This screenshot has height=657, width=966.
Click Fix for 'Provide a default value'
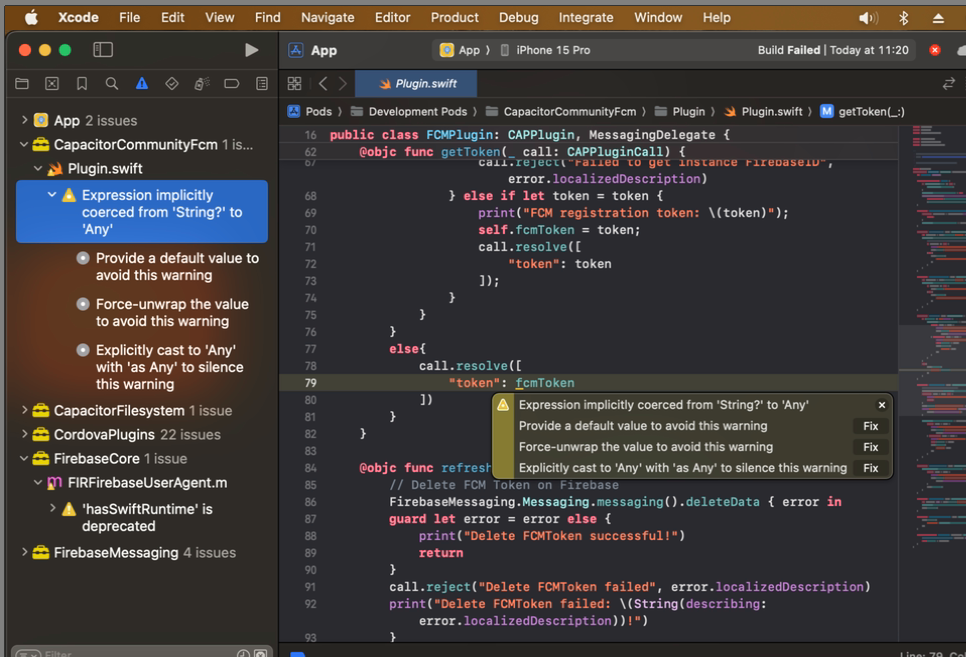(871, 426)
